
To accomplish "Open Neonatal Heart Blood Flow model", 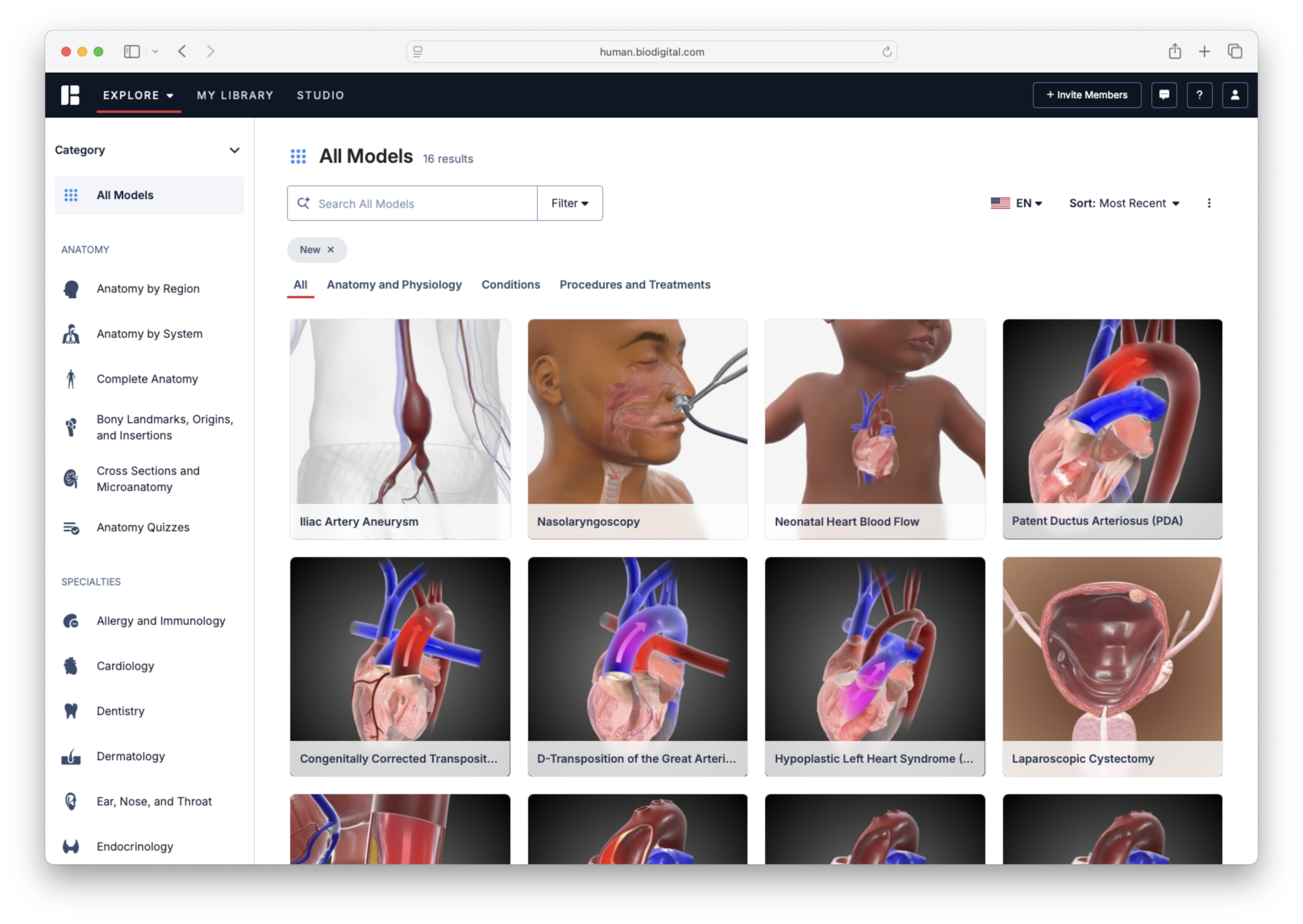I will click(x=875, y=429).
